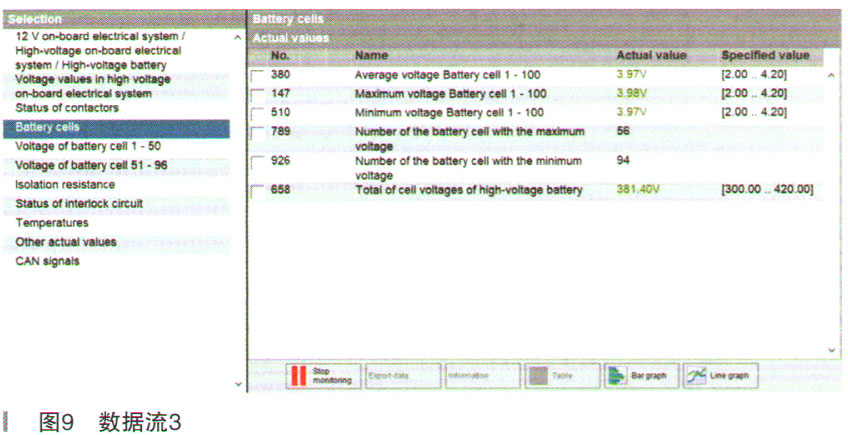
Task: Switch to Table view
Action: [x=562, y=375]
